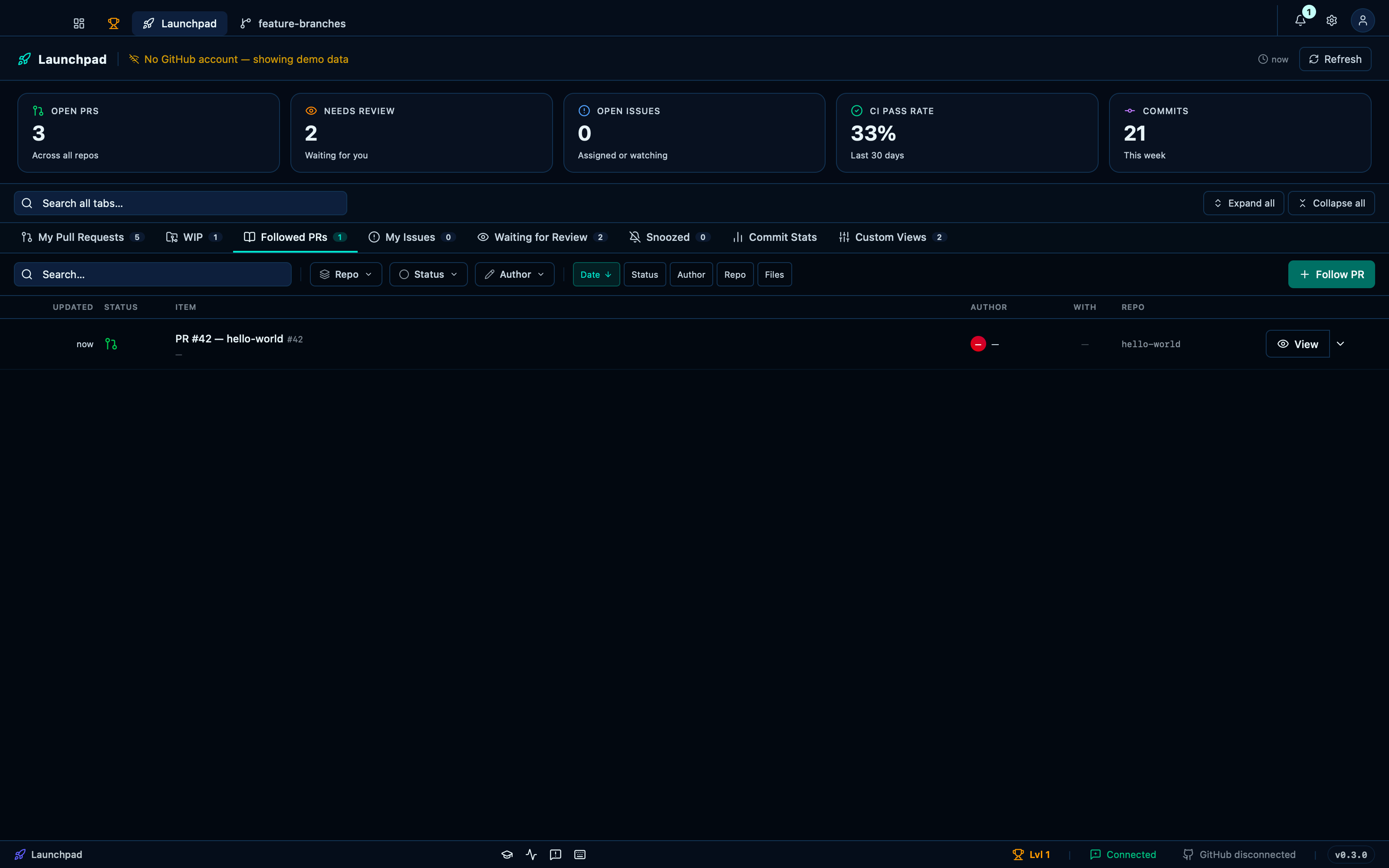Viewport: 1389px width, 868px height.
Task: Collapse all sections
Action: coord(1331,203)
